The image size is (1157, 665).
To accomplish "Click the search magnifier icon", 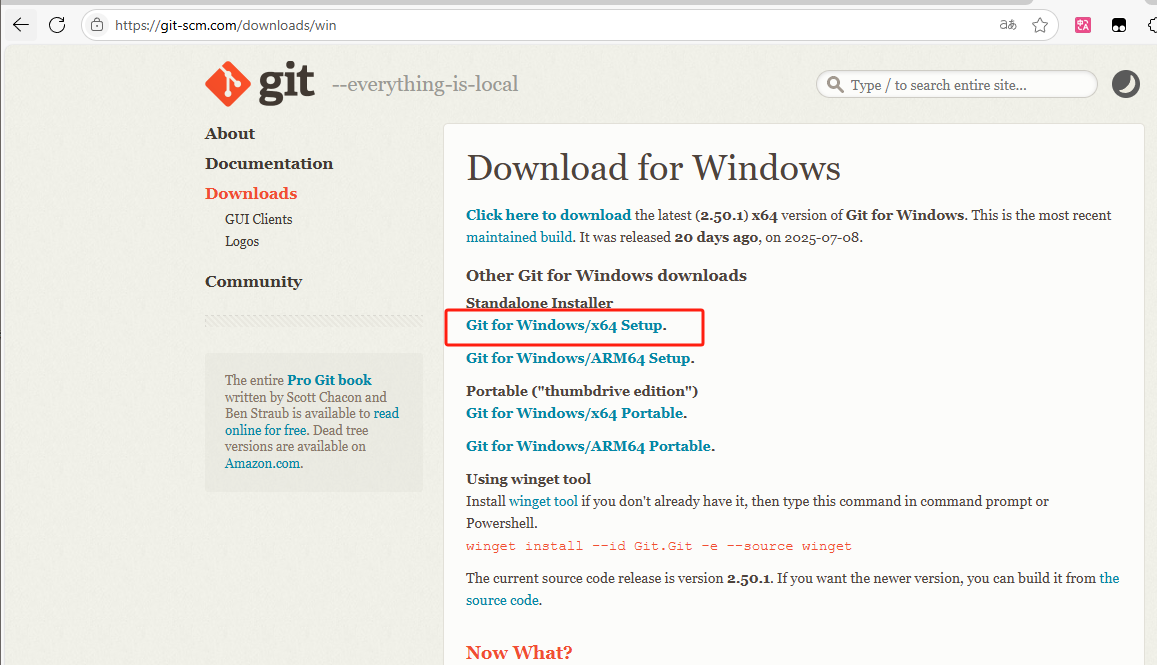I will [x=835, y=84].
